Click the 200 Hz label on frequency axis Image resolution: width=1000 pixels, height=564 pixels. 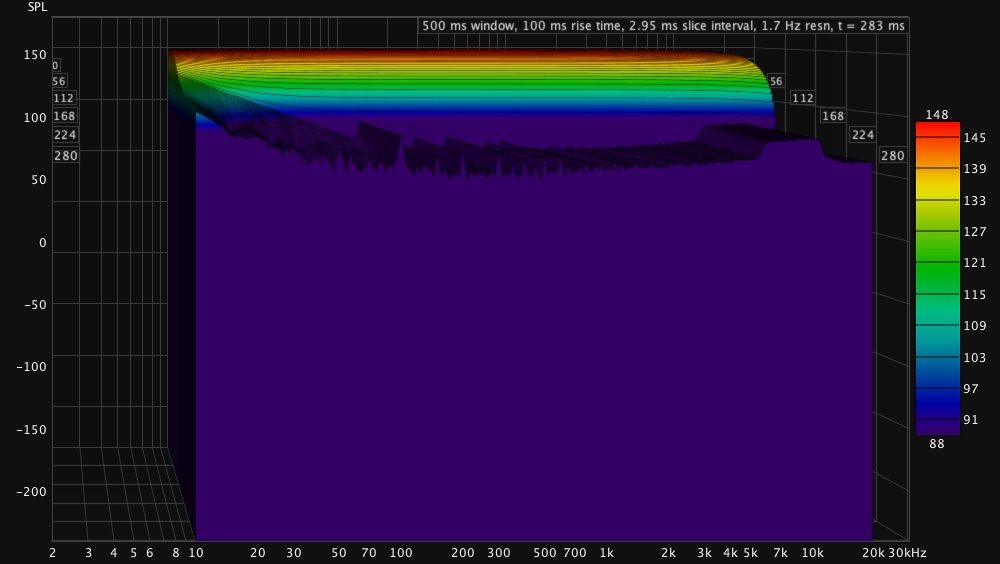click(462, 553)
